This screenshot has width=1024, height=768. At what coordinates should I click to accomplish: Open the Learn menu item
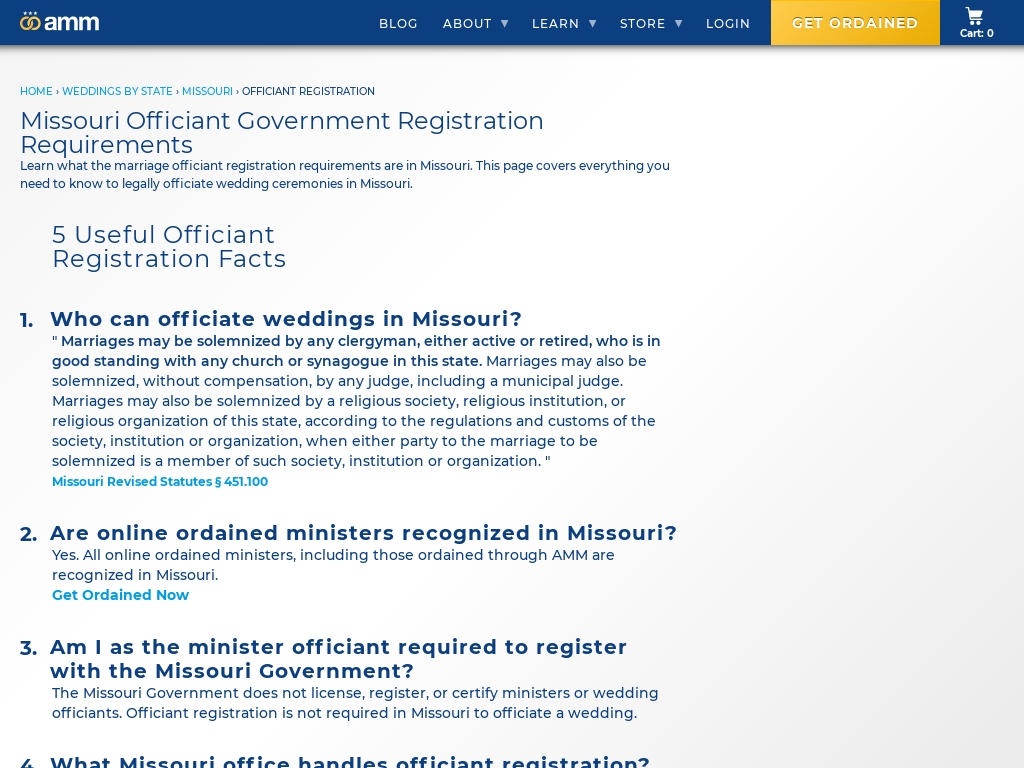555,24
